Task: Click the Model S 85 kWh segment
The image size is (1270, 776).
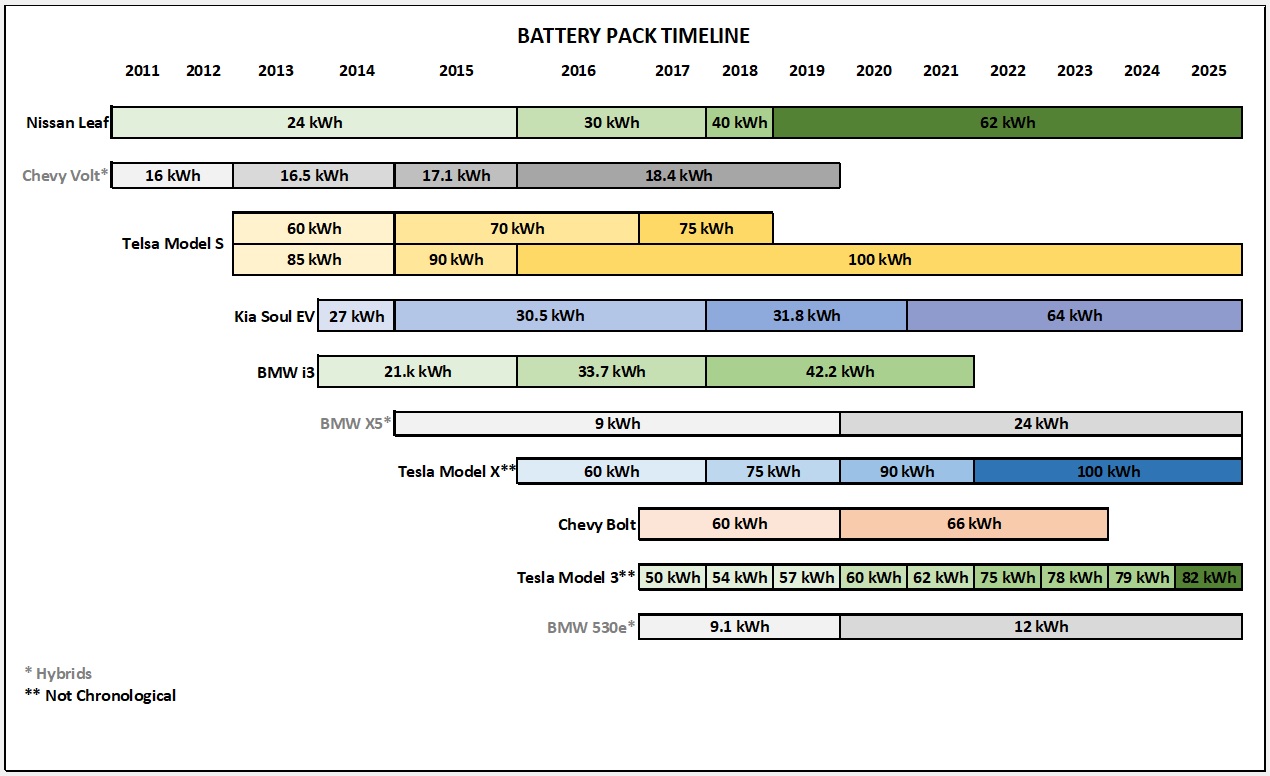Action: [x=314, y=259]
